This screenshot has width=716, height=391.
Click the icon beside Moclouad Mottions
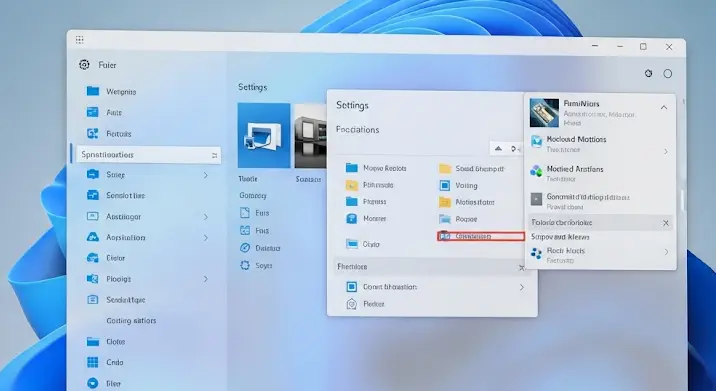pos(536,142)
